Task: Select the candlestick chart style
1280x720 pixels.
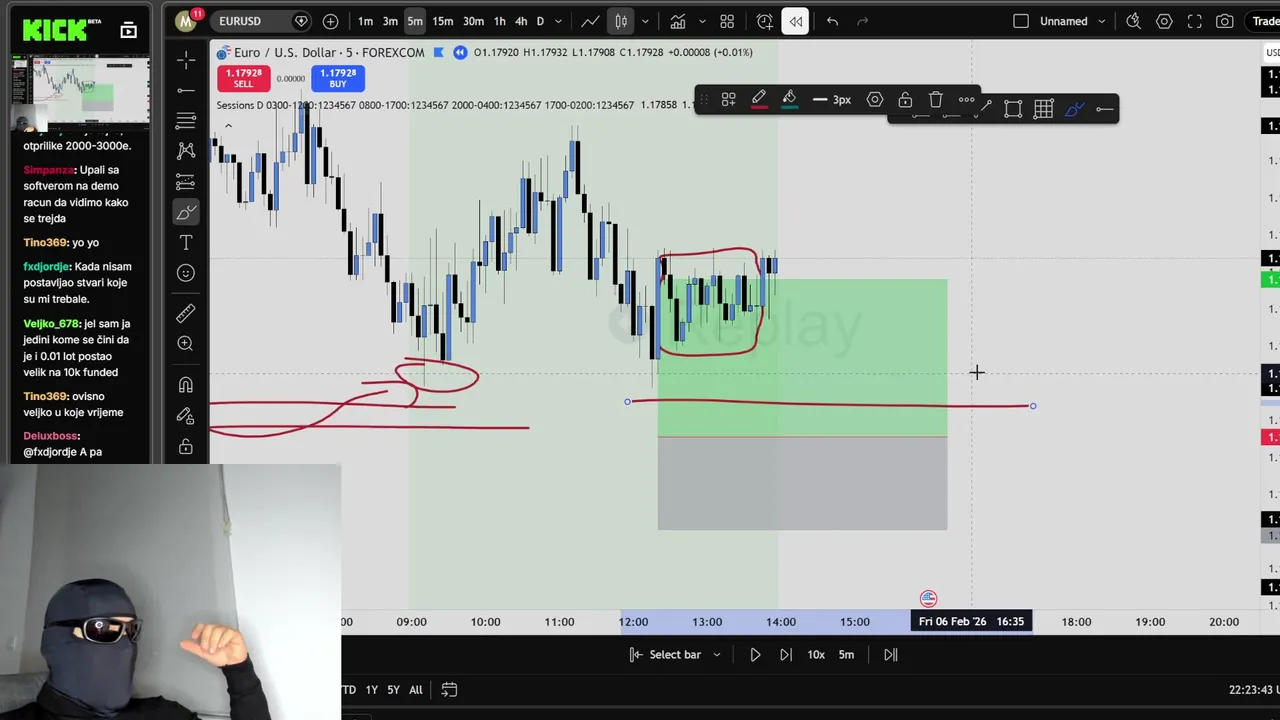Action: (x=621, y=21)
